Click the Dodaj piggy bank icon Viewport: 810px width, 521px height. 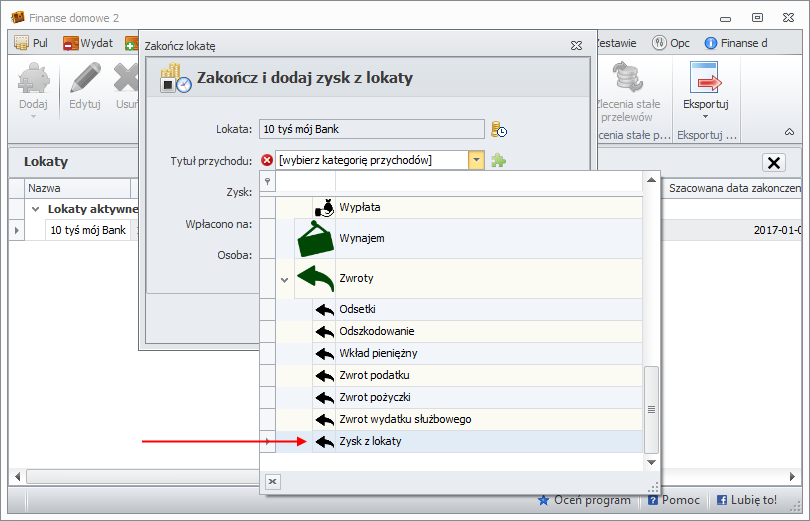pyautogui.click(x=33, y=79)
